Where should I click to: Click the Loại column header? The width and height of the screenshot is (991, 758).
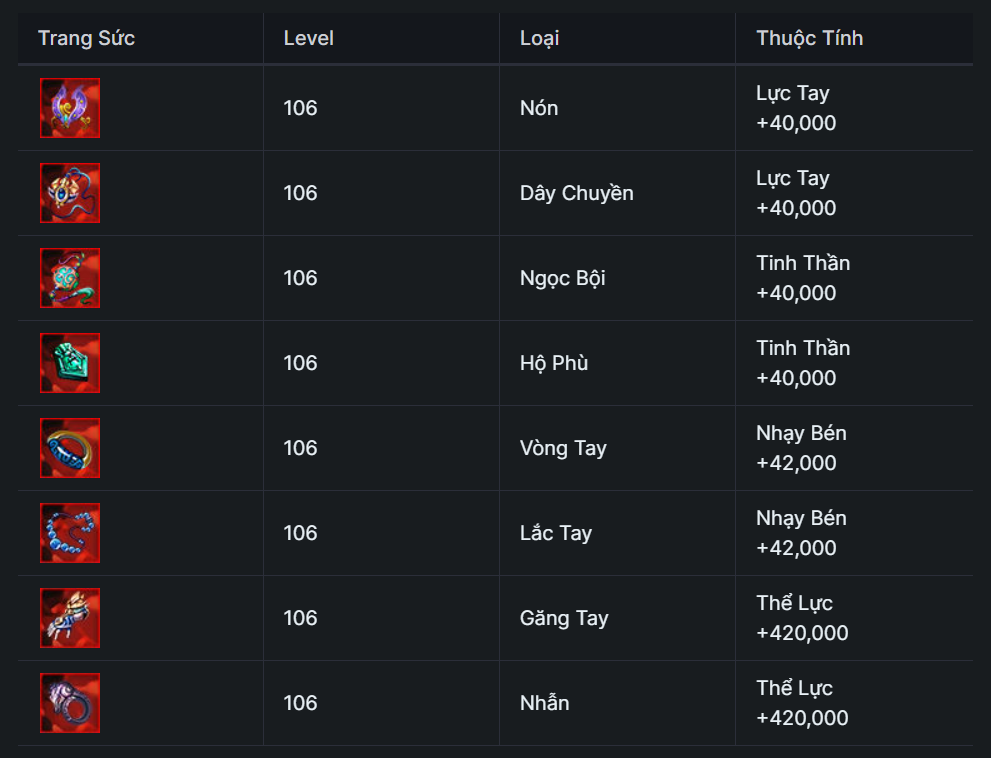tap(539, 39)
